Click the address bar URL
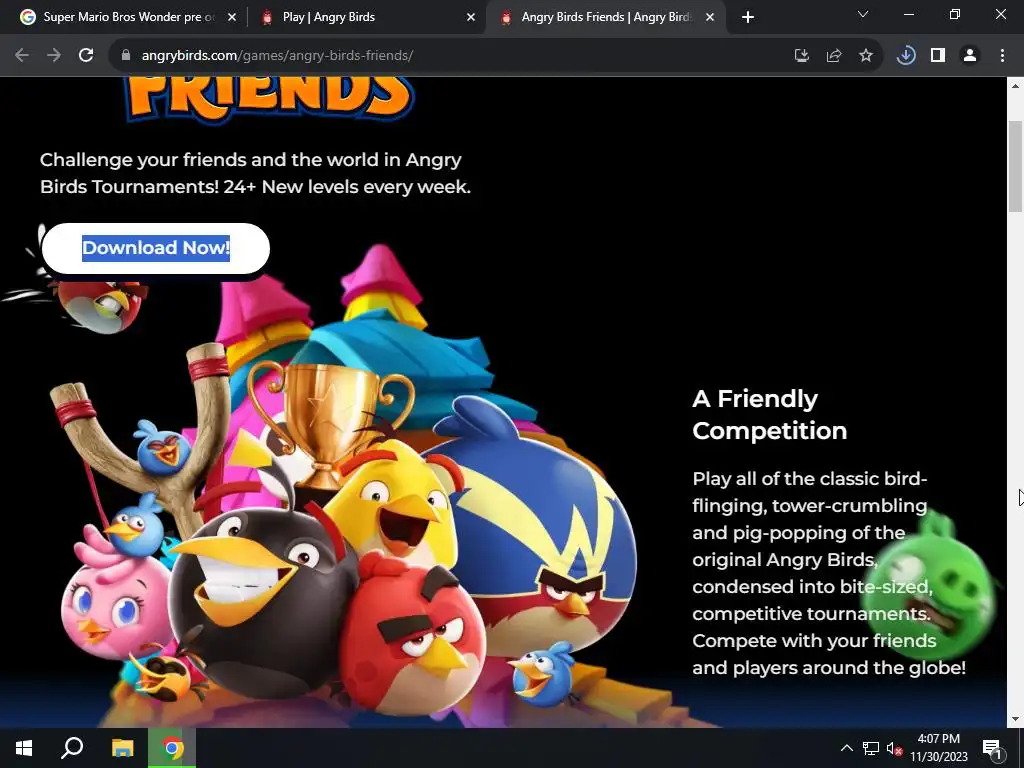This screenshot has height=768, width=1024. pyautogui.click(x=277, y=56)
